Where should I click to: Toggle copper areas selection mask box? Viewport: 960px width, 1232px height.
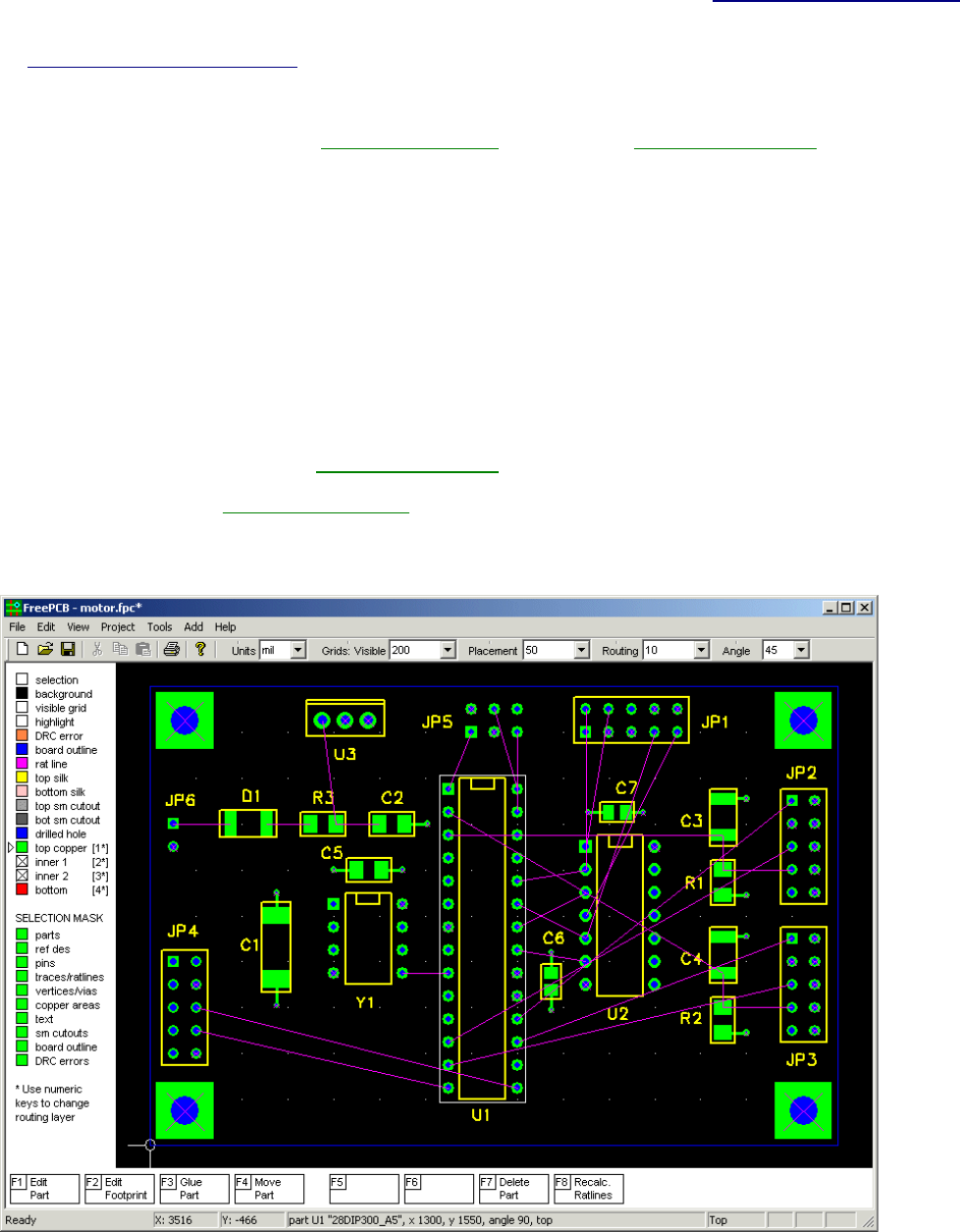[x=23, y=1005]
